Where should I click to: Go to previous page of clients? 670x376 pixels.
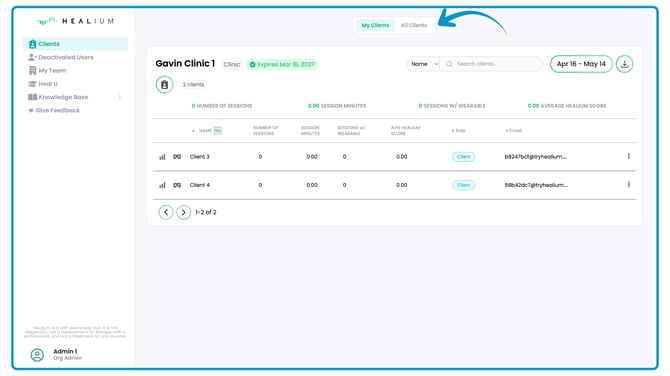pos(166,212)
